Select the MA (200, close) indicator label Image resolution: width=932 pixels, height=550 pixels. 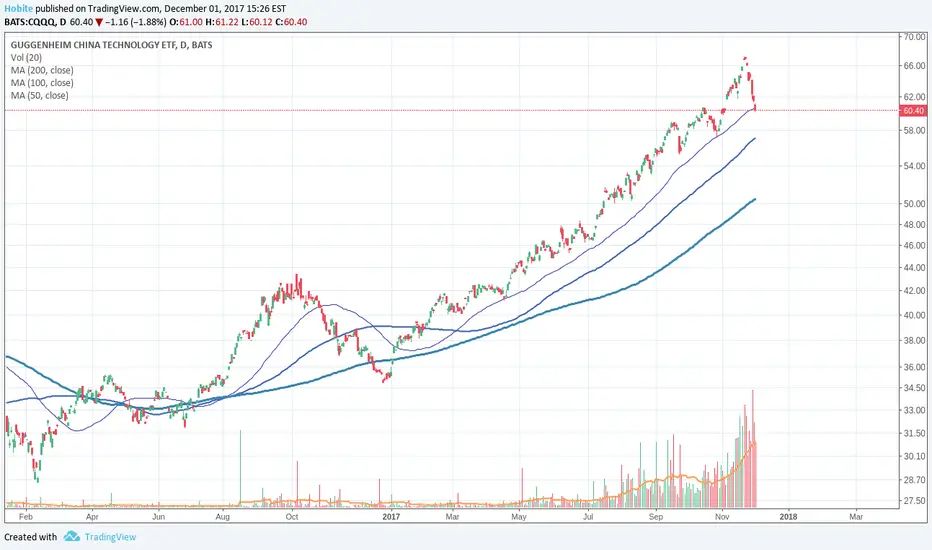42,70
